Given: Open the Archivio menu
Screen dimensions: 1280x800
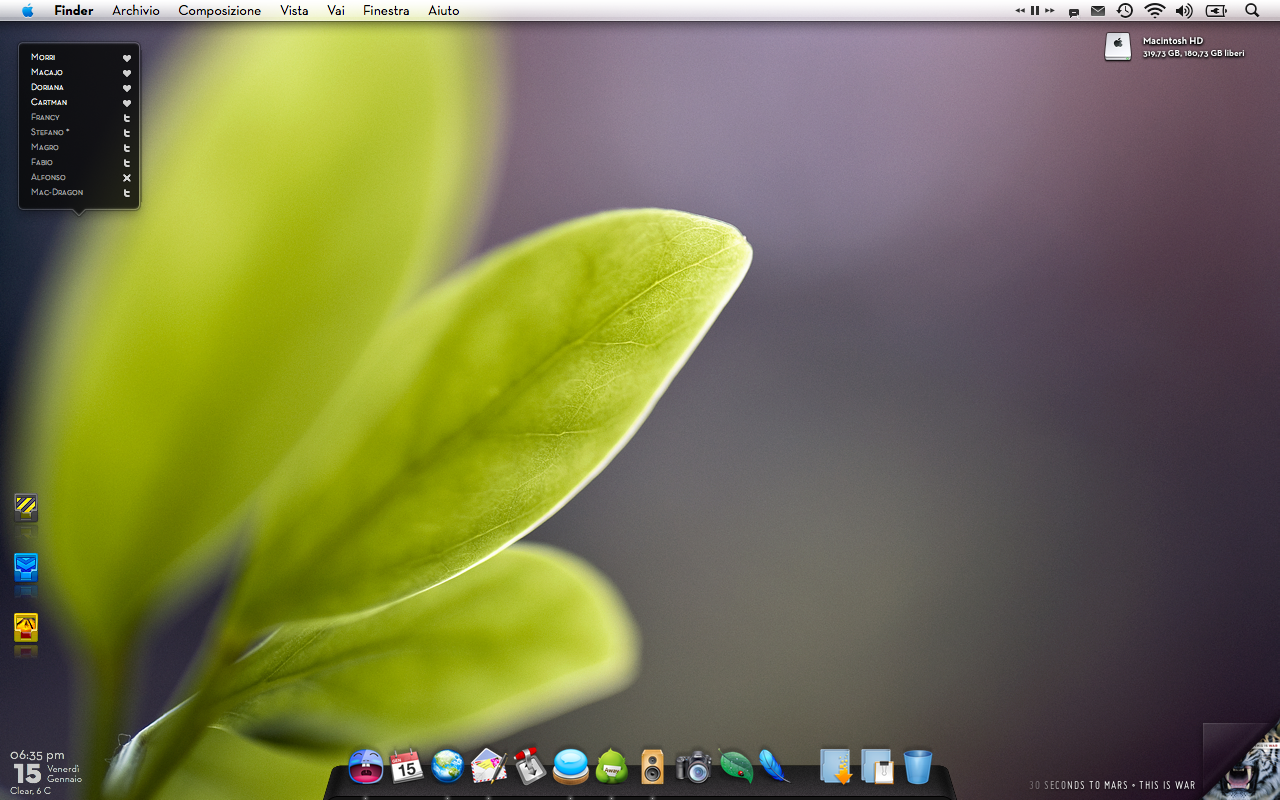Looking at the screenshot, I should click(x=136, y=10).
